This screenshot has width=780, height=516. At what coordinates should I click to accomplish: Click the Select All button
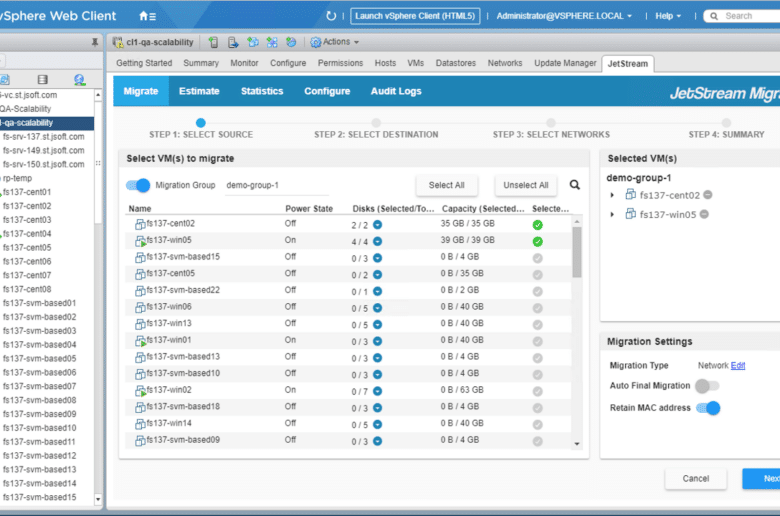pyautogui.click(x=447, y=185)
